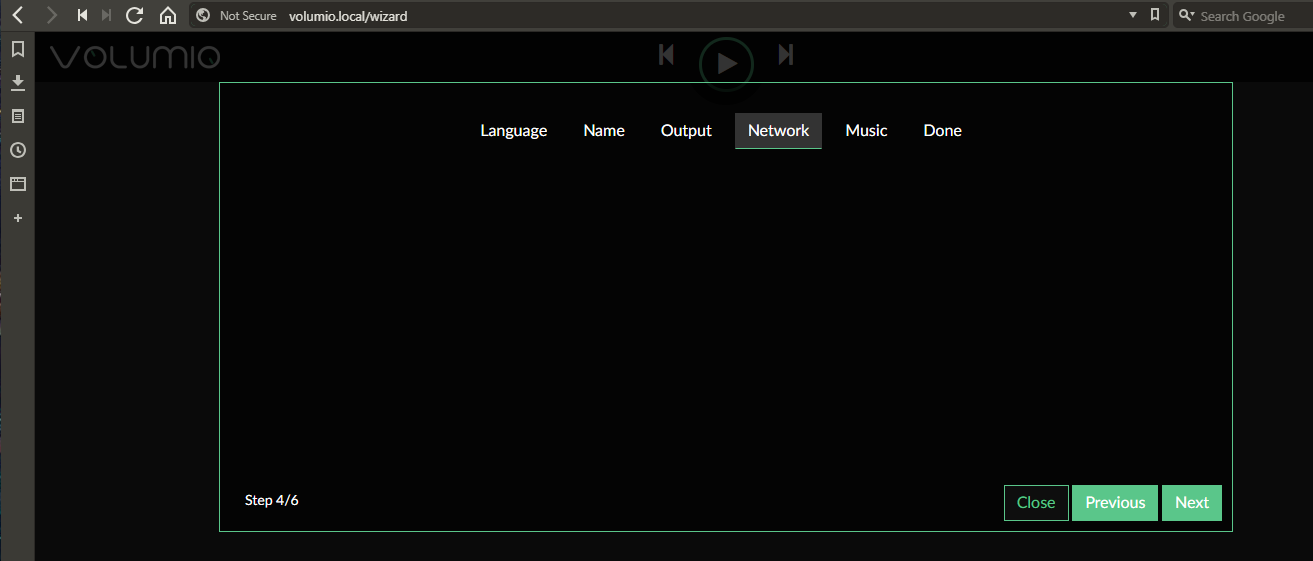Switch to the Output wizard step

pyautogui.click(x=686, y=131)
